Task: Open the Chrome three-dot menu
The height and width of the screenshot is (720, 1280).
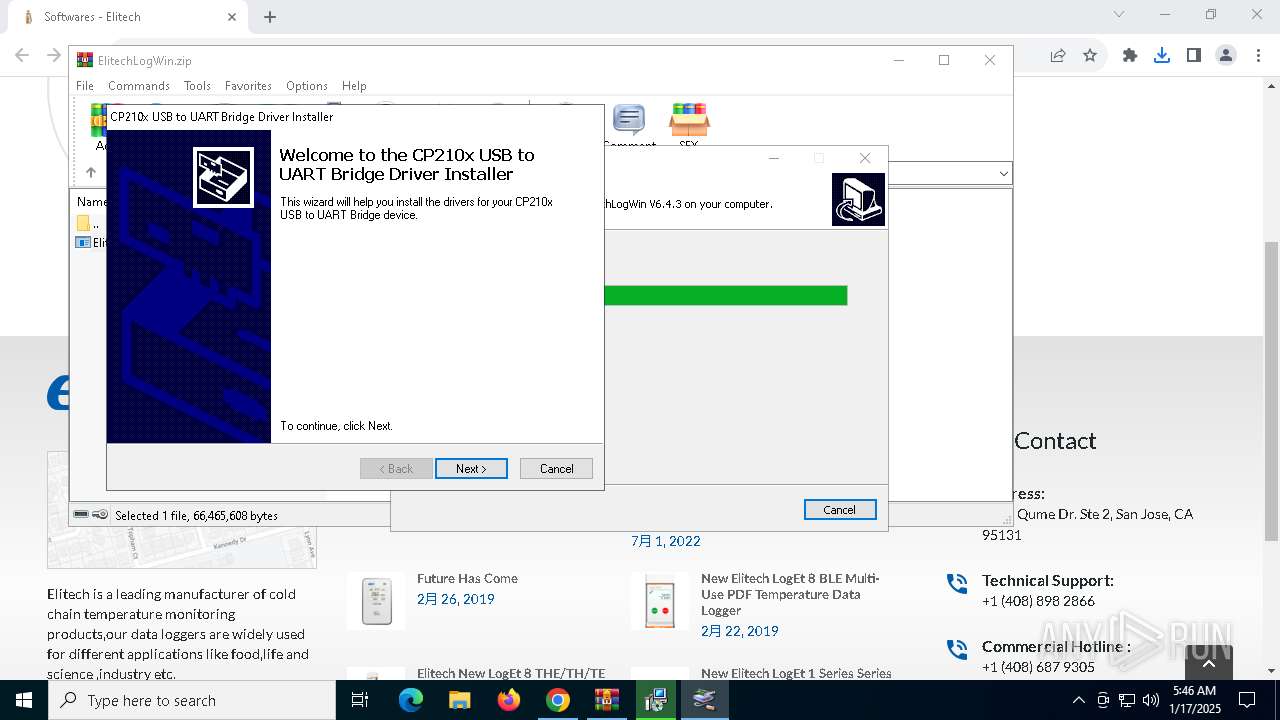Action: 1258,56
